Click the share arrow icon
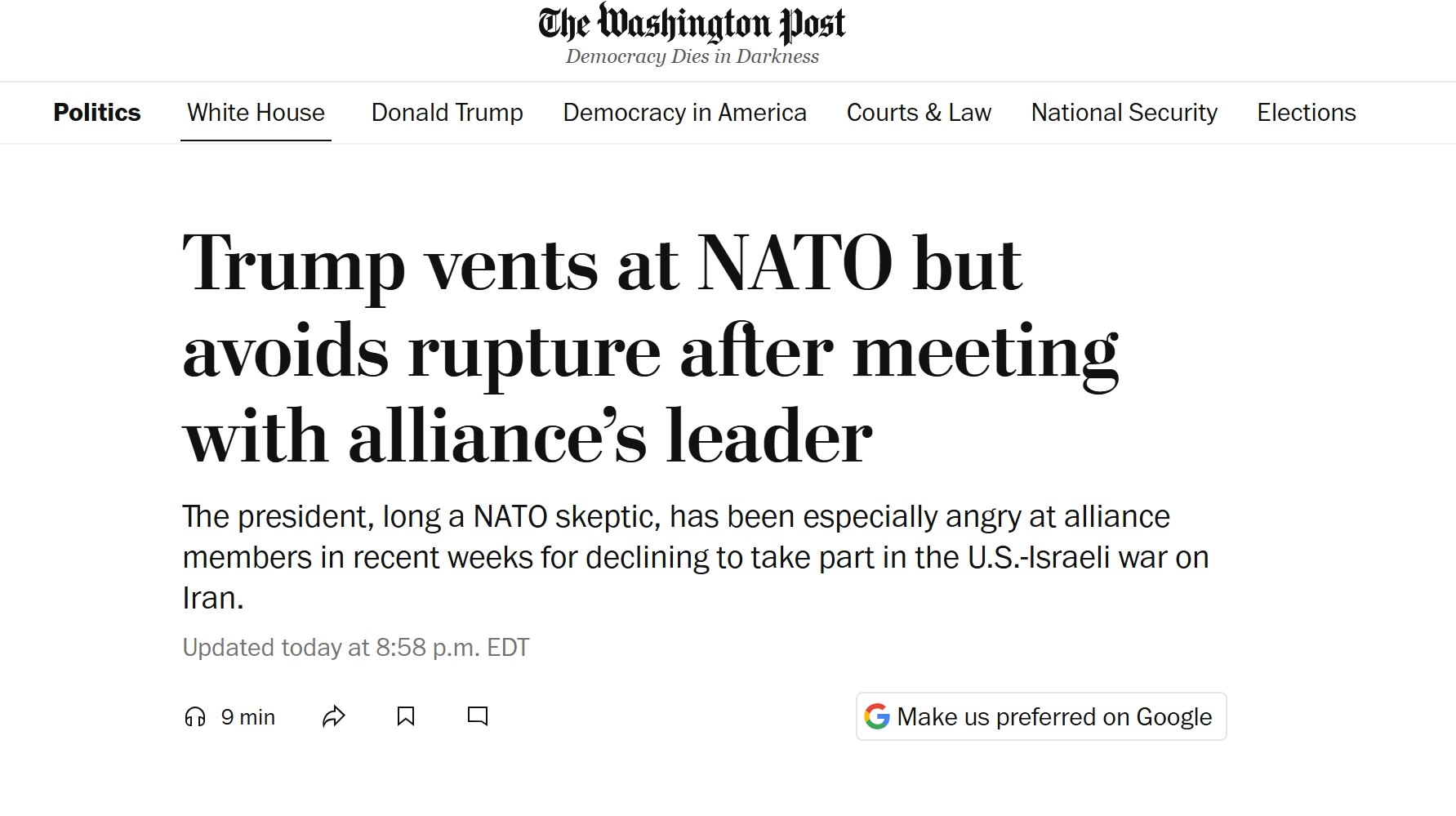Image resolution: width=1456 pixels, height=816 pixels. click(x=334, y=717)
